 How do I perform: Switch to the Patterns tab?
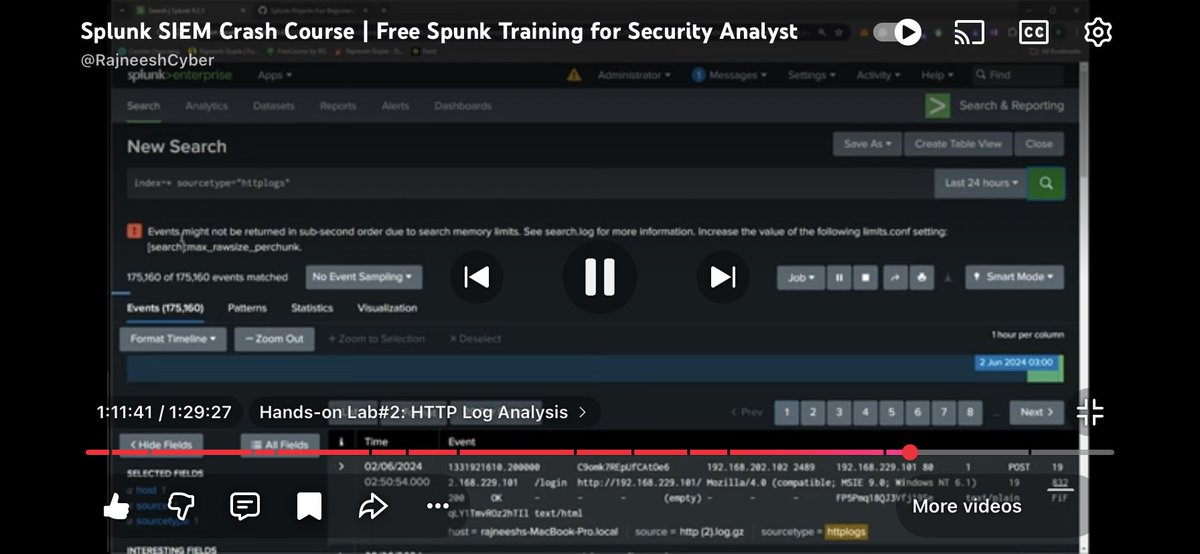[x=247, y=308]
